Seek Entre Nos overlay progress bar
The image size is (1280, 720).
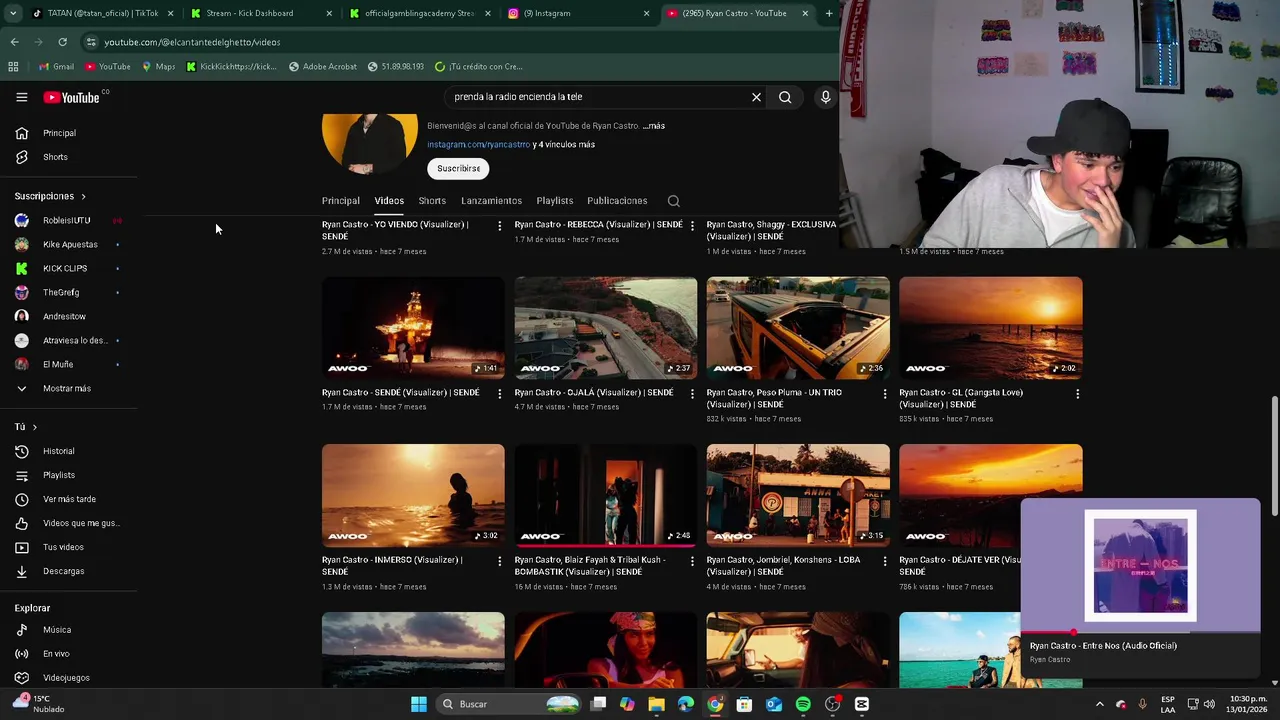pos(1140,632)
